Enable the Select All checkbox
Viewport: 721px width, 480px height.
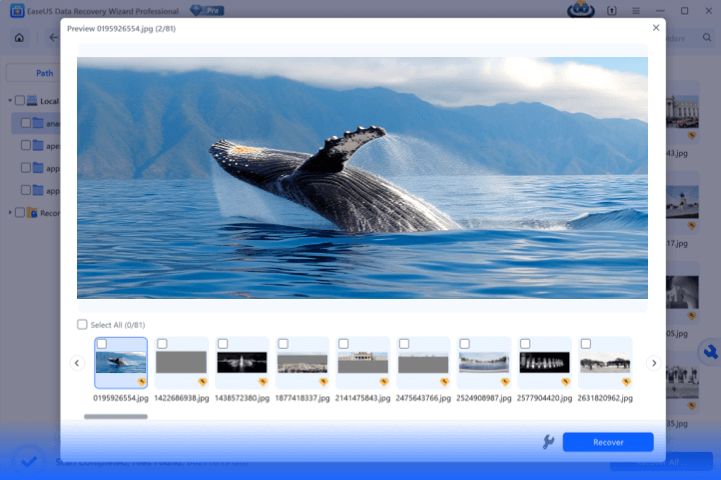82,324
